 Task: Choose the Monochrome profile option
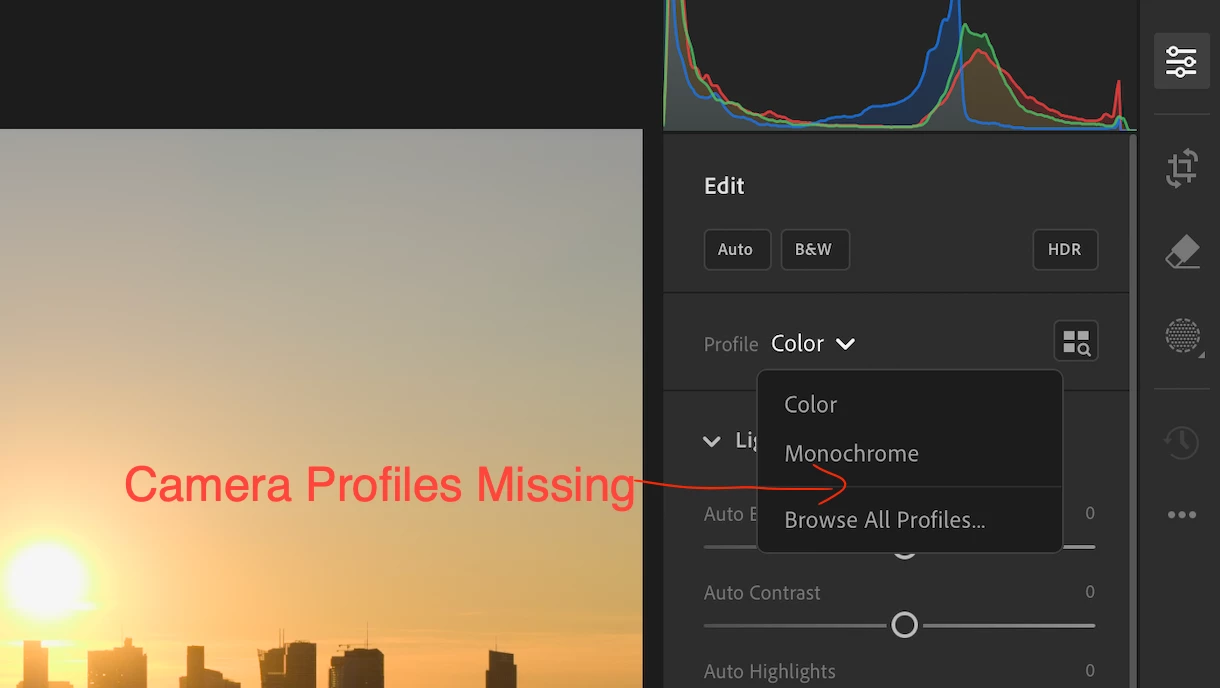click(909, 454)
